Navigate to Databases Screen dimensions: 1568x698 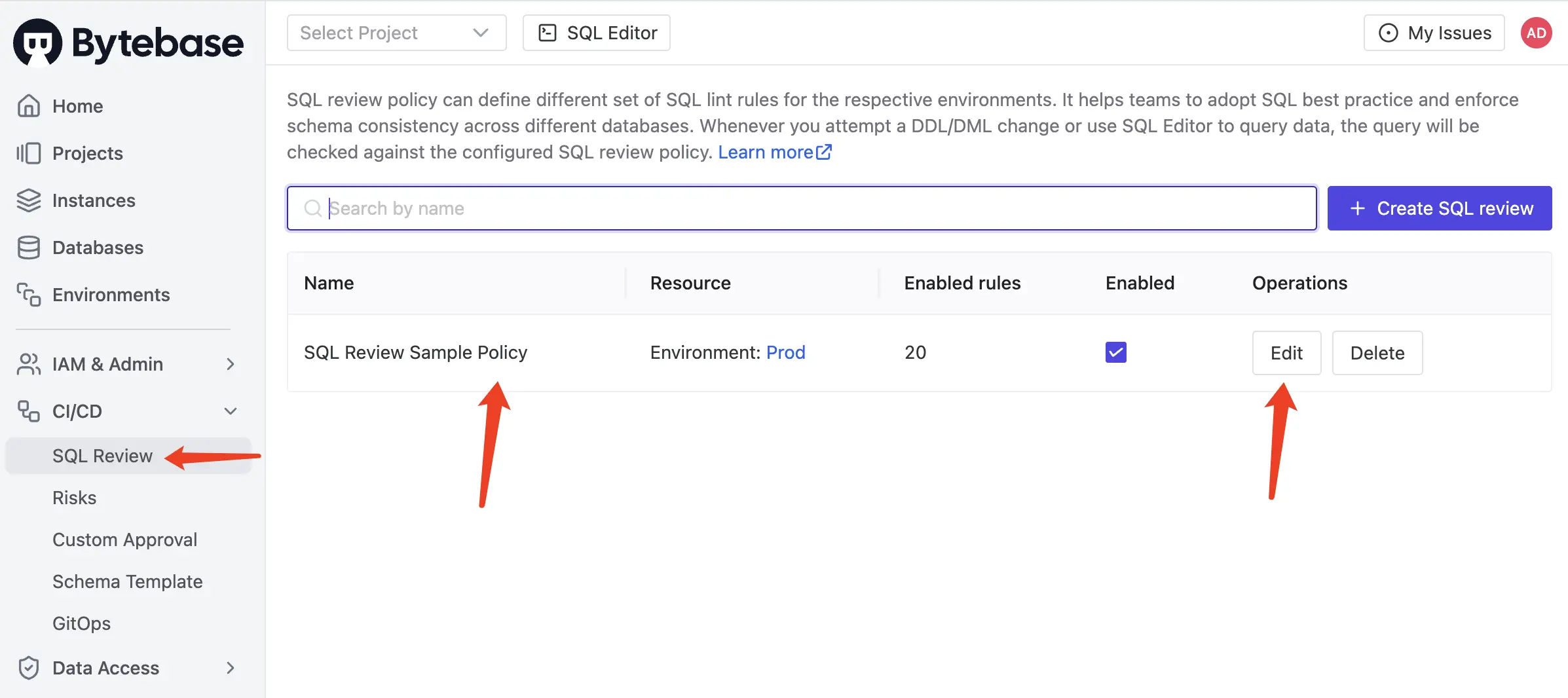pyautogui.click(x=98, y=248)
